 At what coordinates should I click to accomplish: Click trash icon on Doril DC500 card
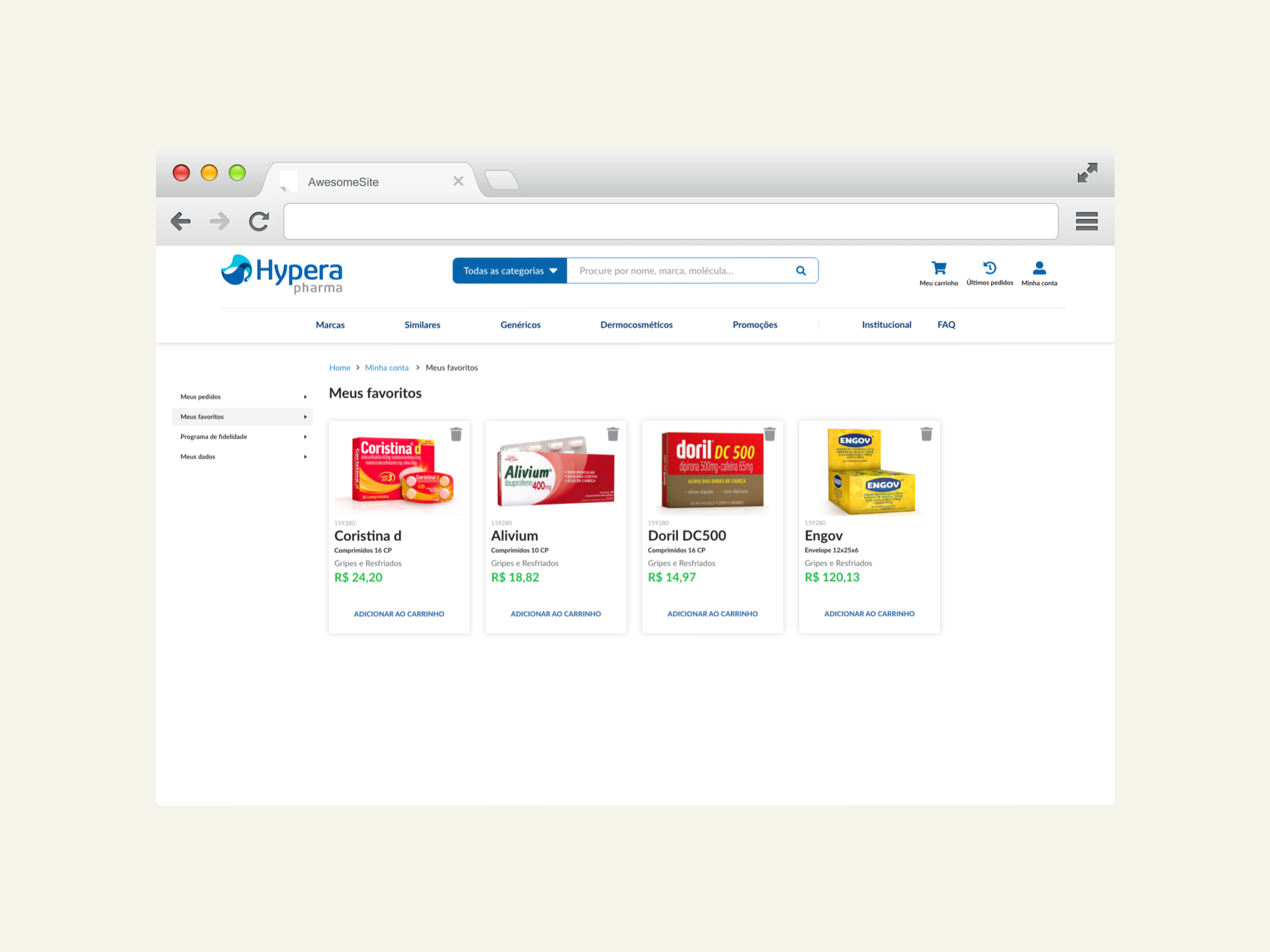coord(769,435)
